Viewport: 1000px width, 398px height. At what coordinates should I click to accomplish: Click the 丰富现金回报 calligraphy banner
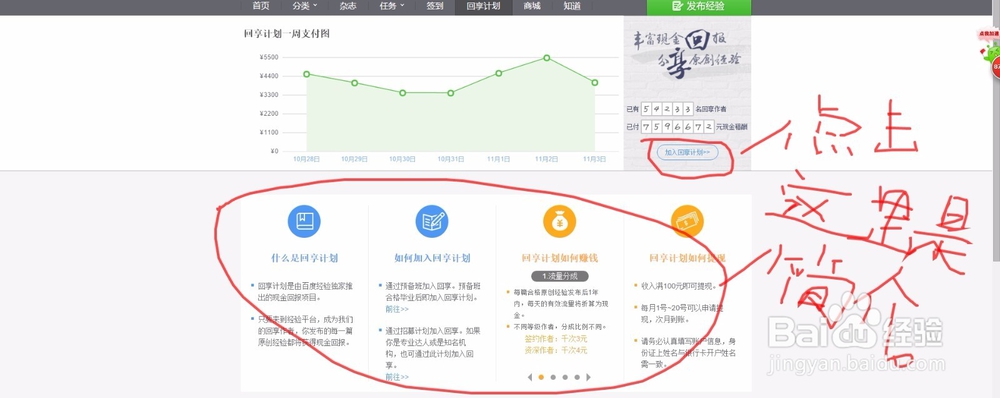click(688, 55)
